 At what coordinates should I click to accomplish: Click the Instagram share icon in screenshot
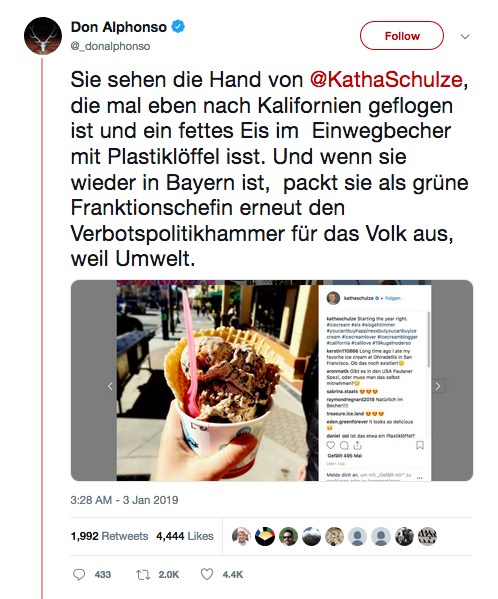(357, 445)
